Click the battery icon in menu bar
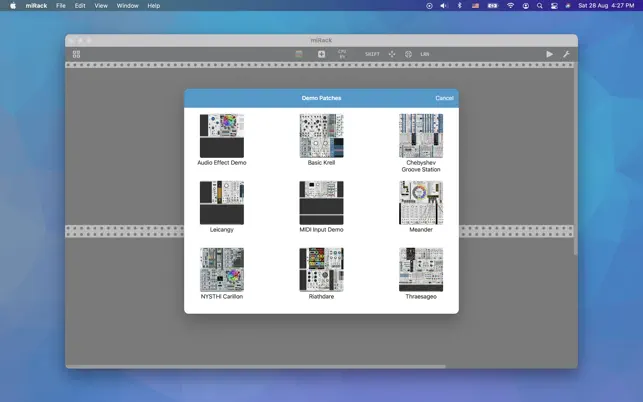The image size is (643, 402). coord(493,6)
